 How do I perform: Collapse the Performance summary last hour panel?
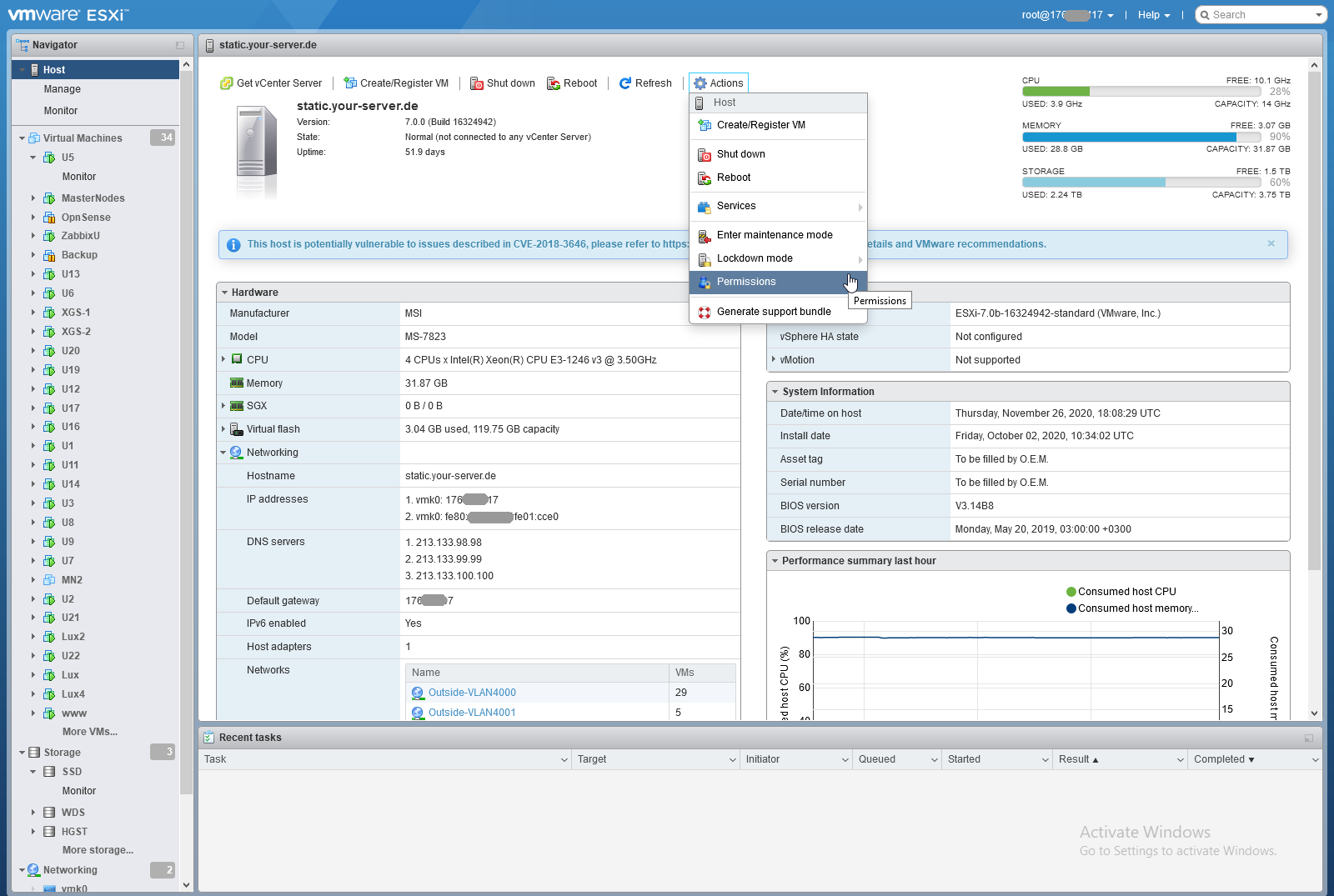tap(775, 561)
